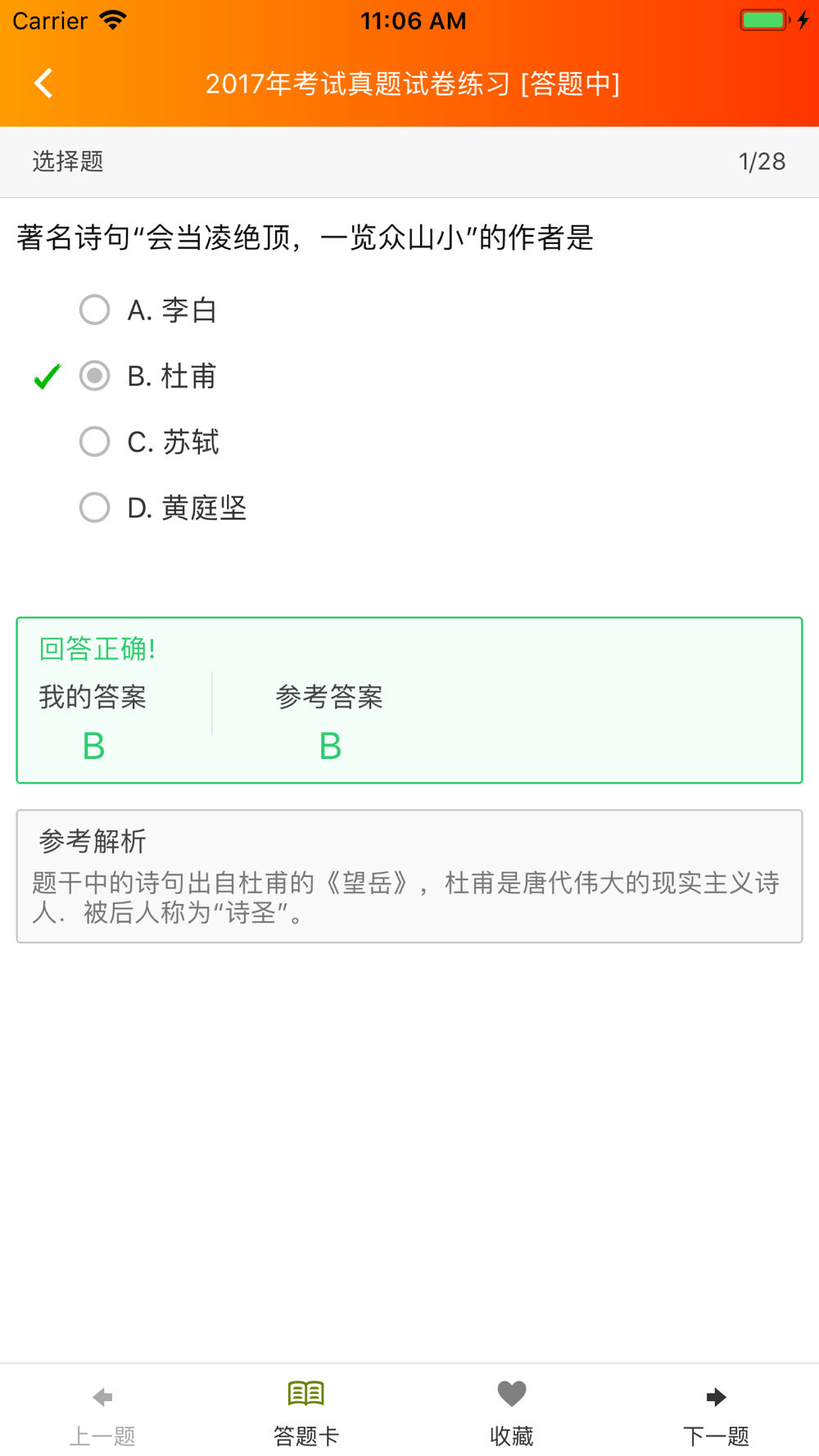Tap the back arrow in header
The height and width of the screenshot is (1456, 819).
pos(44,83)
